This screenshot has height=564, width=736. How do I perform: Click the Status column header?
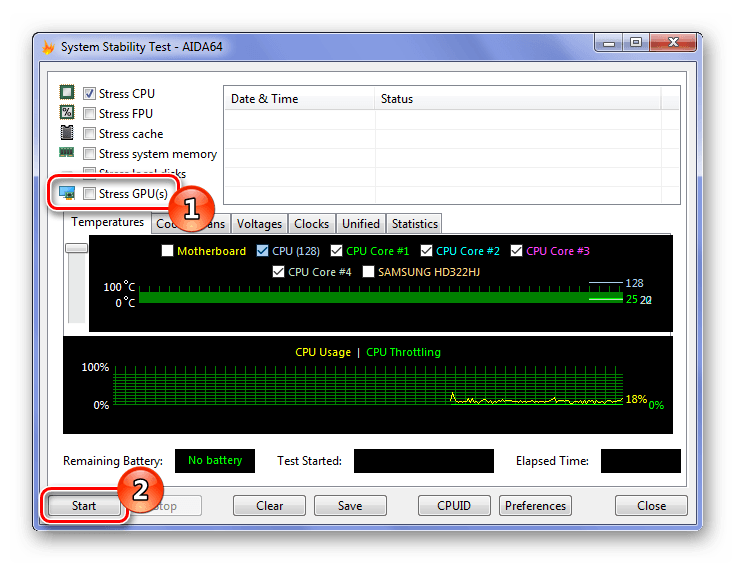(x=518, y=99)
